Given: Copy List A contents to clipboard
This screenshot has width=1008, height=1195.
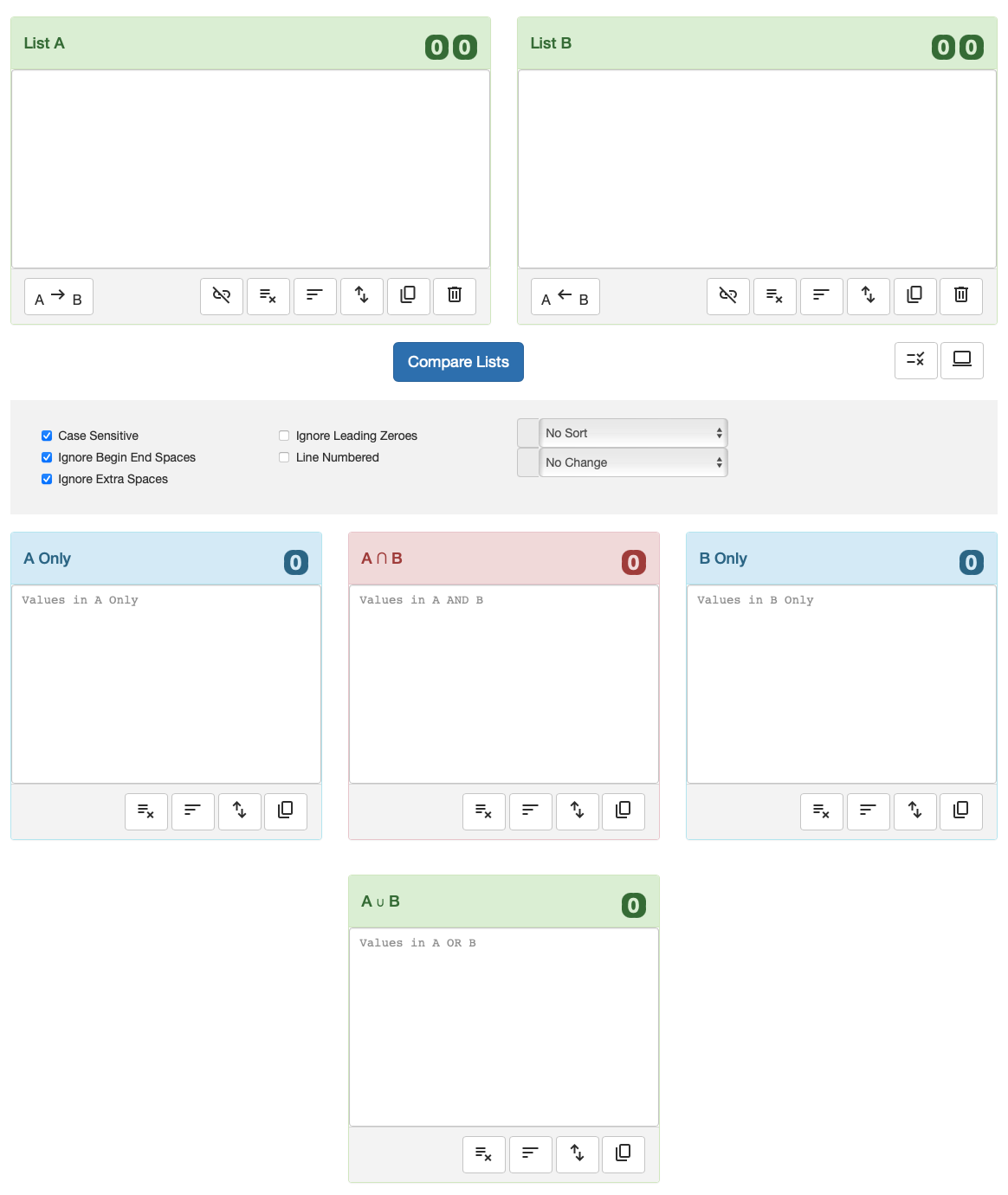Looking at the screenshot, I should [408, 296].
